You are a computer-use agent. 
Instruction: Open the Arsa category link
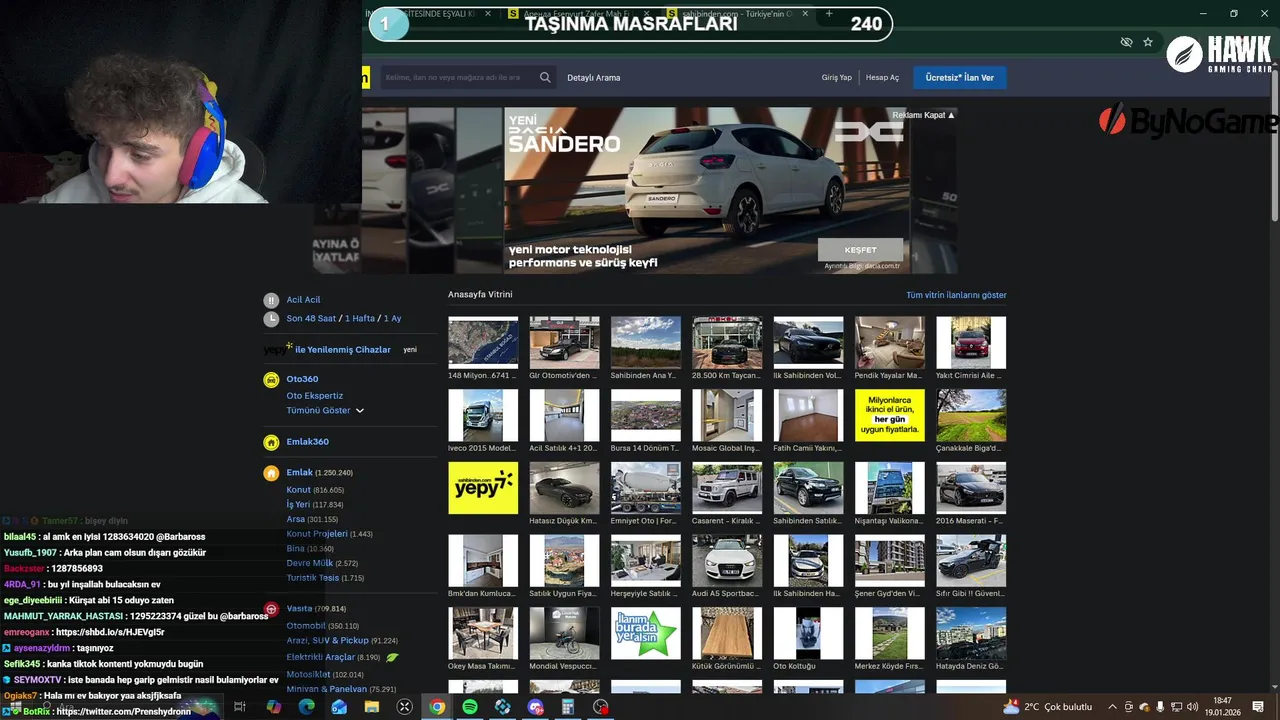[296, 519]
